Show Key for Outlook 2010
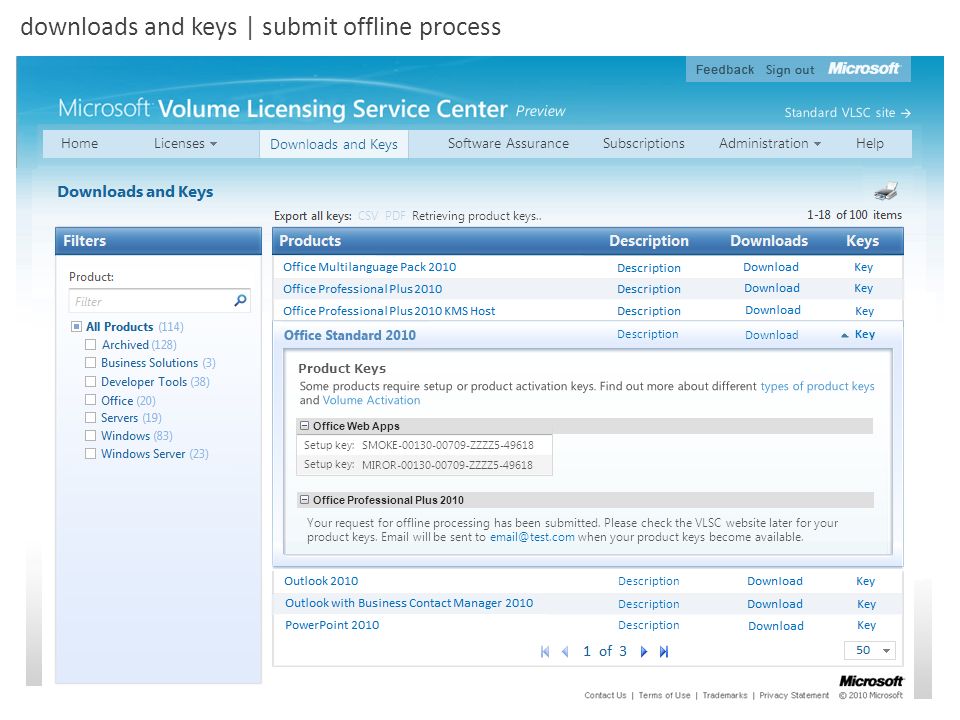Viewport: 960px width, 720px height. tap(865, 581)
